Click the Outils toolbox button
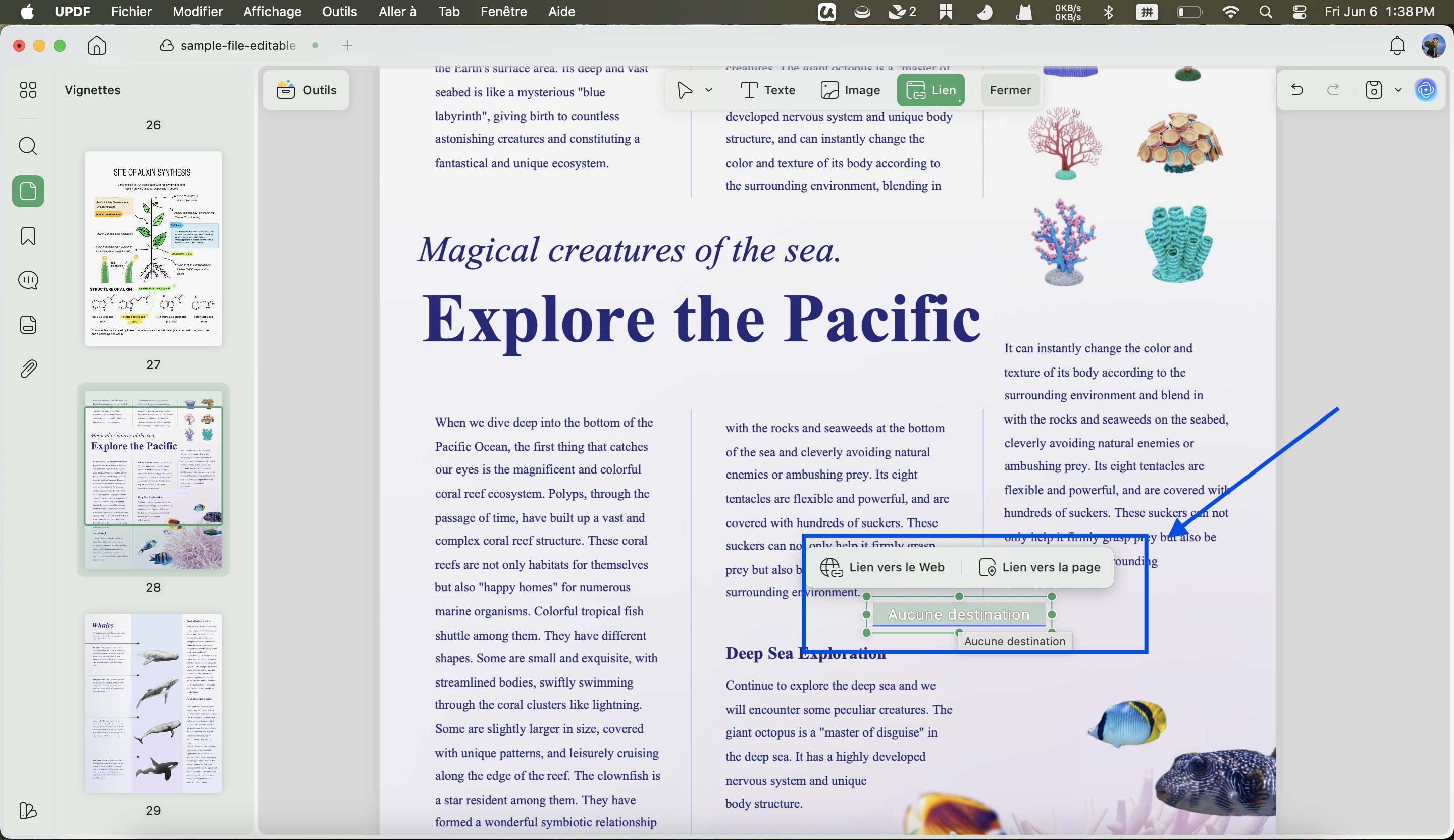This screenshot has height=840, width=1454. [x=306, y=90]
